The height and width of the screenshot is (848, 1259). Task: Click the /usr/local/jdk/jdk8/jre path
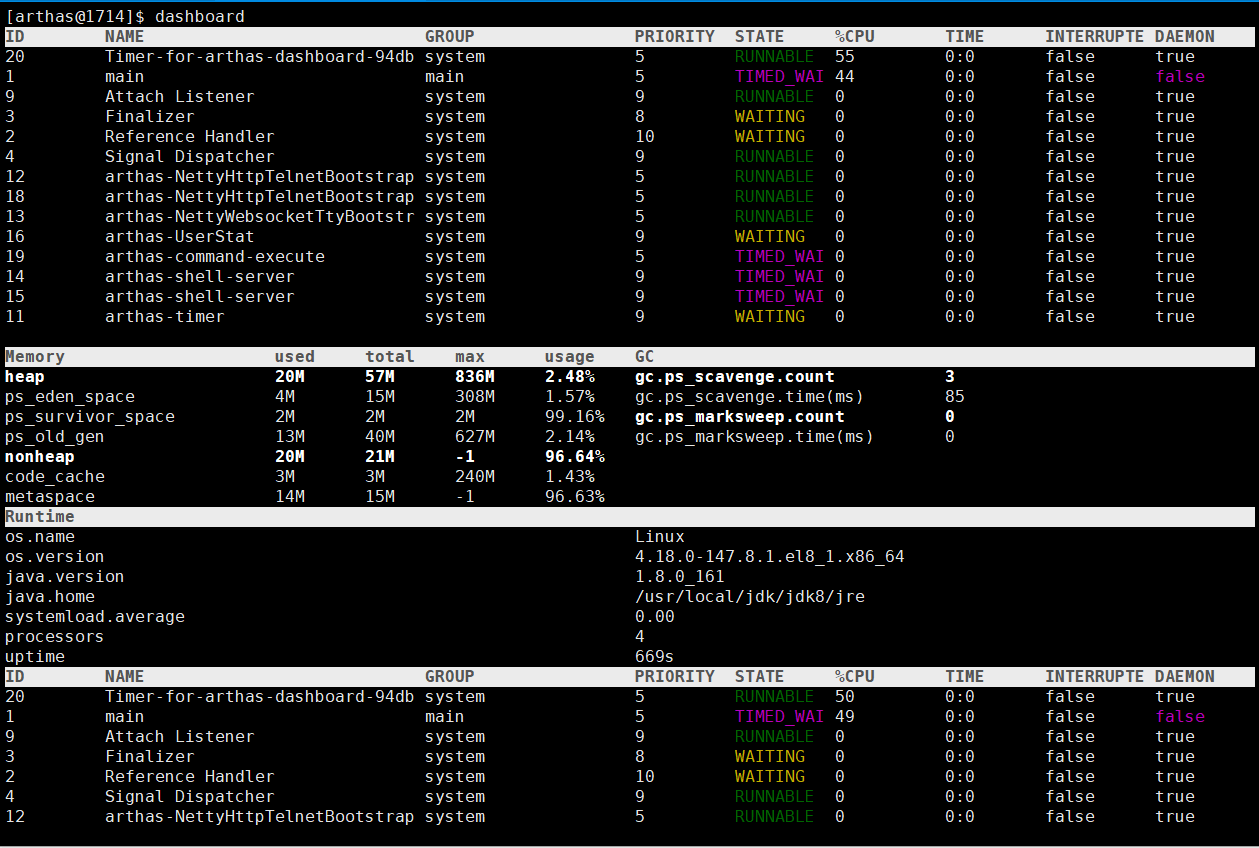pyautogui.click(x=750, y=597)
